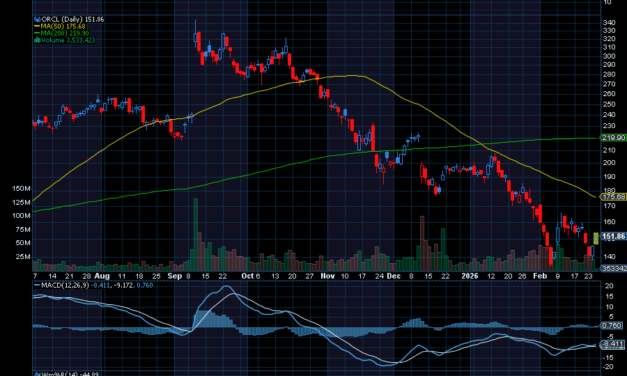Click the Feb label on the date axis
The height and width of the screenshot is (376, 627).
point(540,276)
